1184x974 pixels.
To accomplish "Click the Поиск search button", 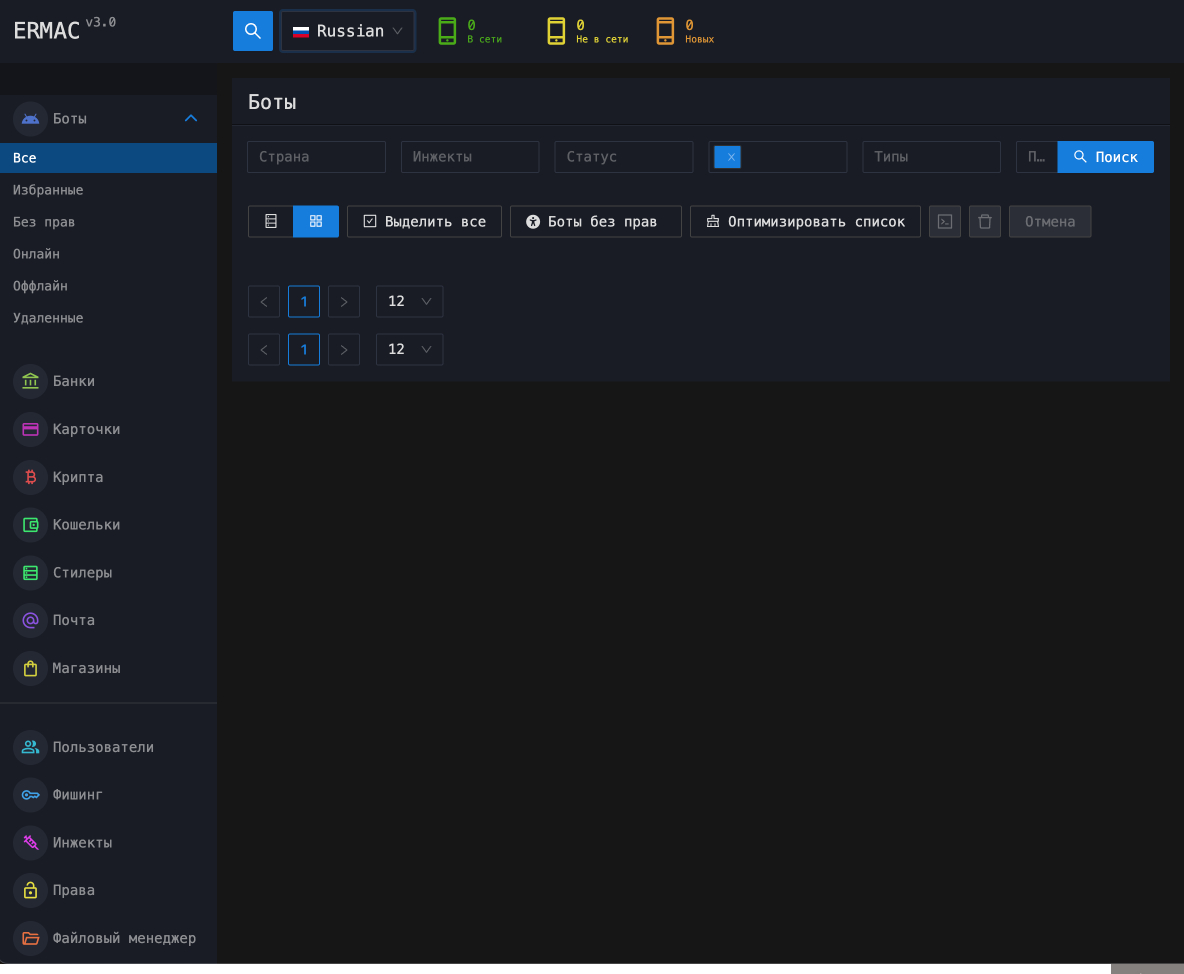I will (x=1105, y=157).
